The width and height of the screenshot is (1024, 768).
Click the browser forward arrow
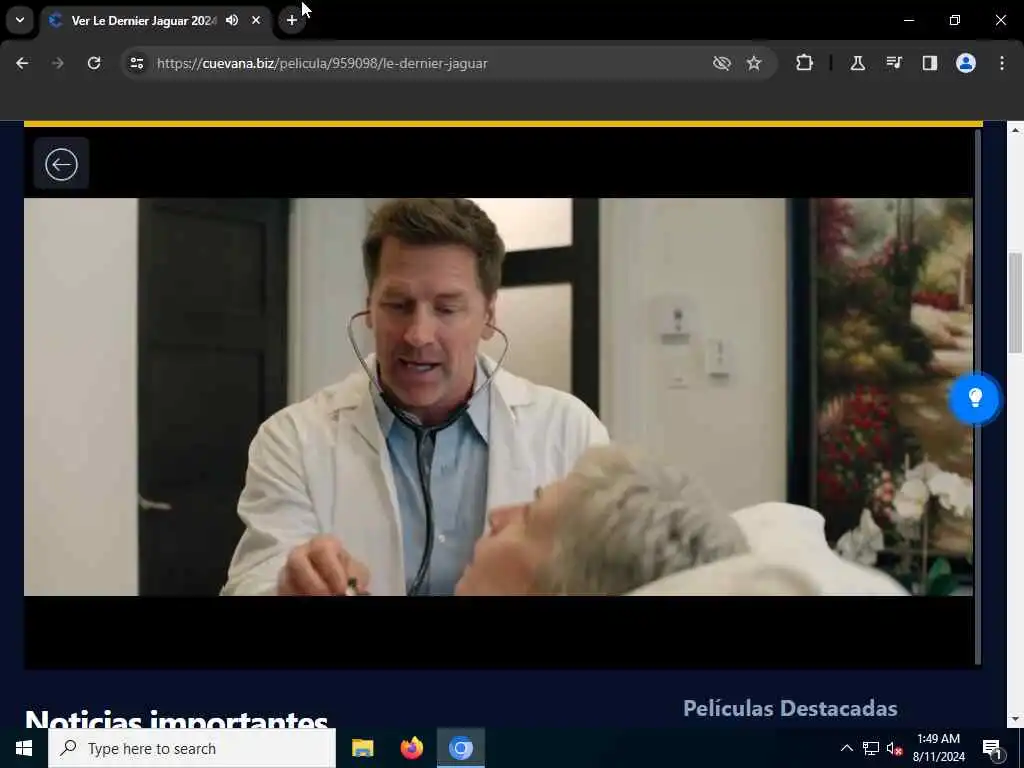point(57,63)
